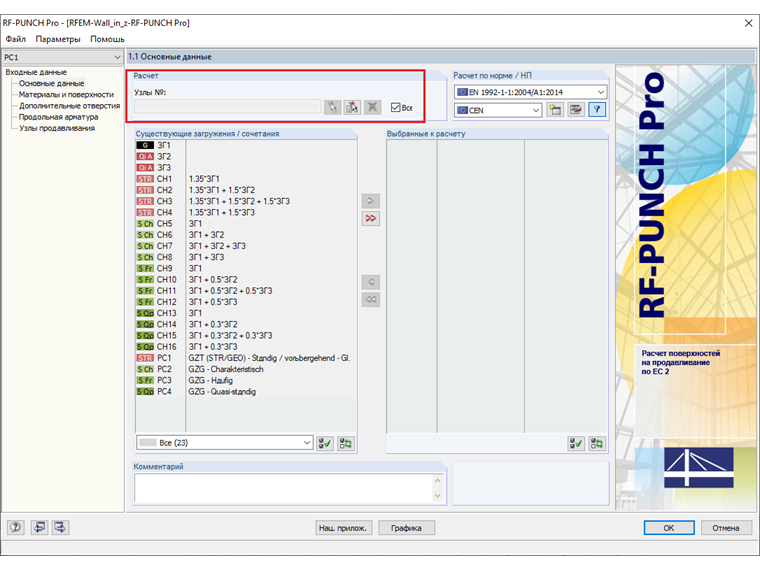Select Дополнительные отверстия tree item
Image resolution: width=760 pixels, height=570 pixels.
(x=69, y=106)
